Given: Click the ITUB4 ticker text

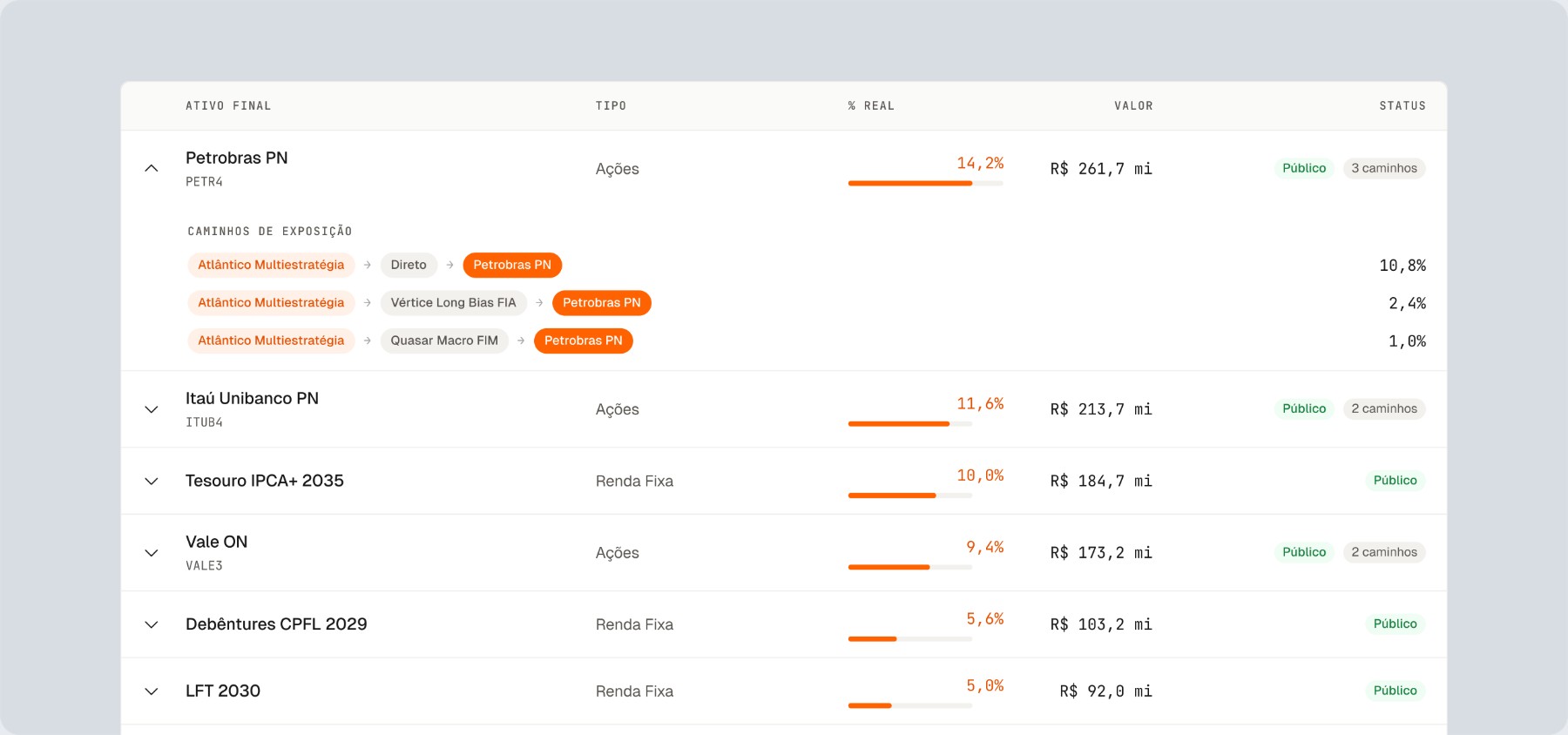Looking at the screenshot, I should 204,422.
